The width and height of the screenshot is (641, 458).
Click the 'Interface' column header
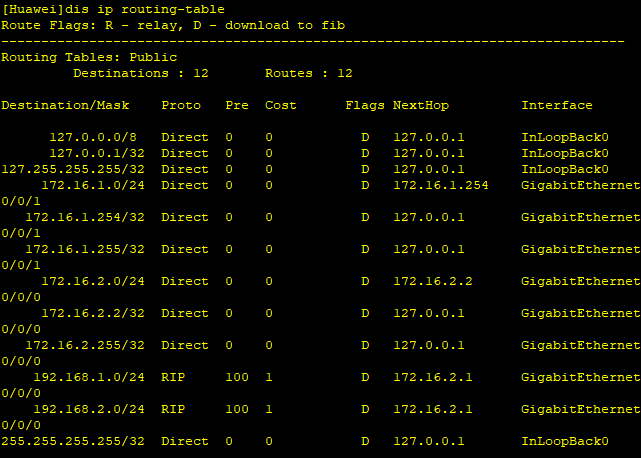[x=557, y=105]
